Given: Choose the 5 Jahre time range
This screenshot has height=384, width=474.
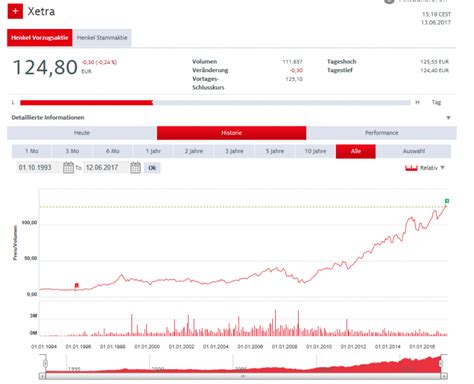Looking at the screenshot, I should pos(275,151).
